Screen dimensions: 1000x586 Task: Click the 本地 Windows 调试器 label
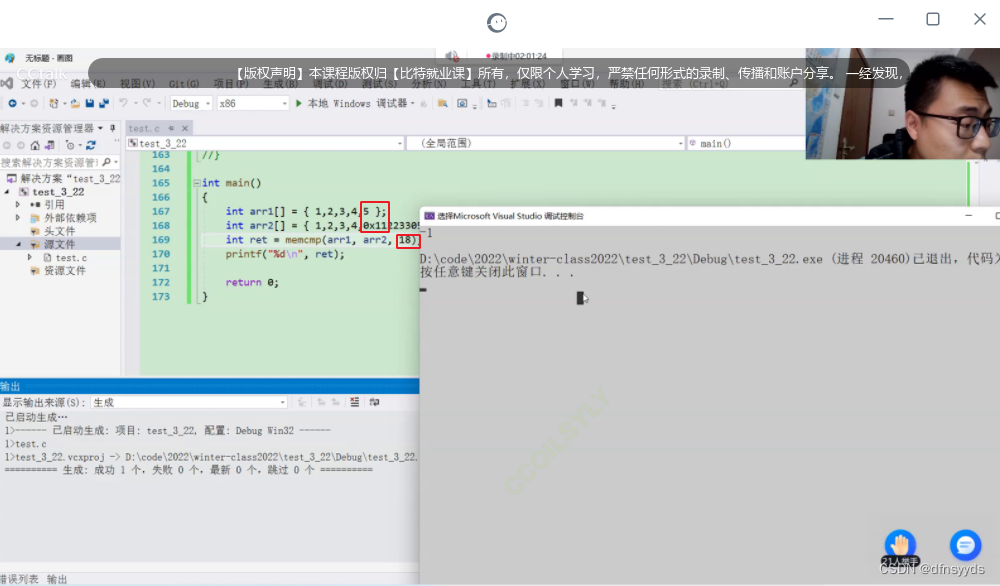[357, 103]
